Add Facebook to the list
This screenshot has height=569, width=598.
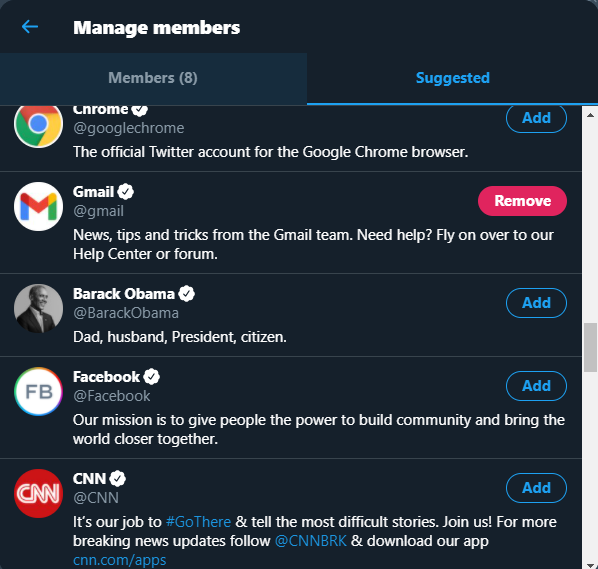click(536, 386)
